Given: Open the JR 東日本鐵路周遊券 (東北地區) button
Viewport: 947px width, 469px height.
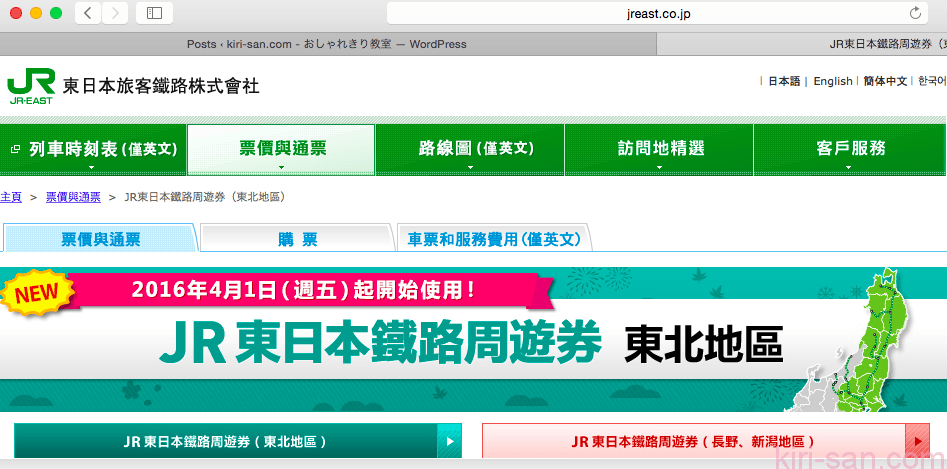Looking at the screenshot, I should [237, 441].
